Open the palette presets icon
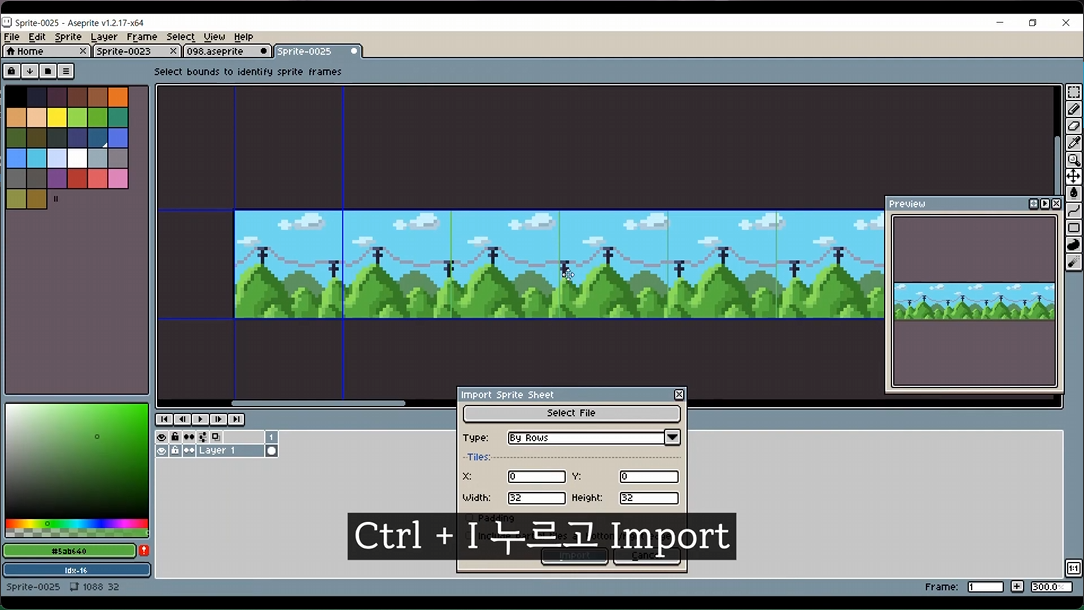Screen dimensions: 1084x610 click(48, 71)
